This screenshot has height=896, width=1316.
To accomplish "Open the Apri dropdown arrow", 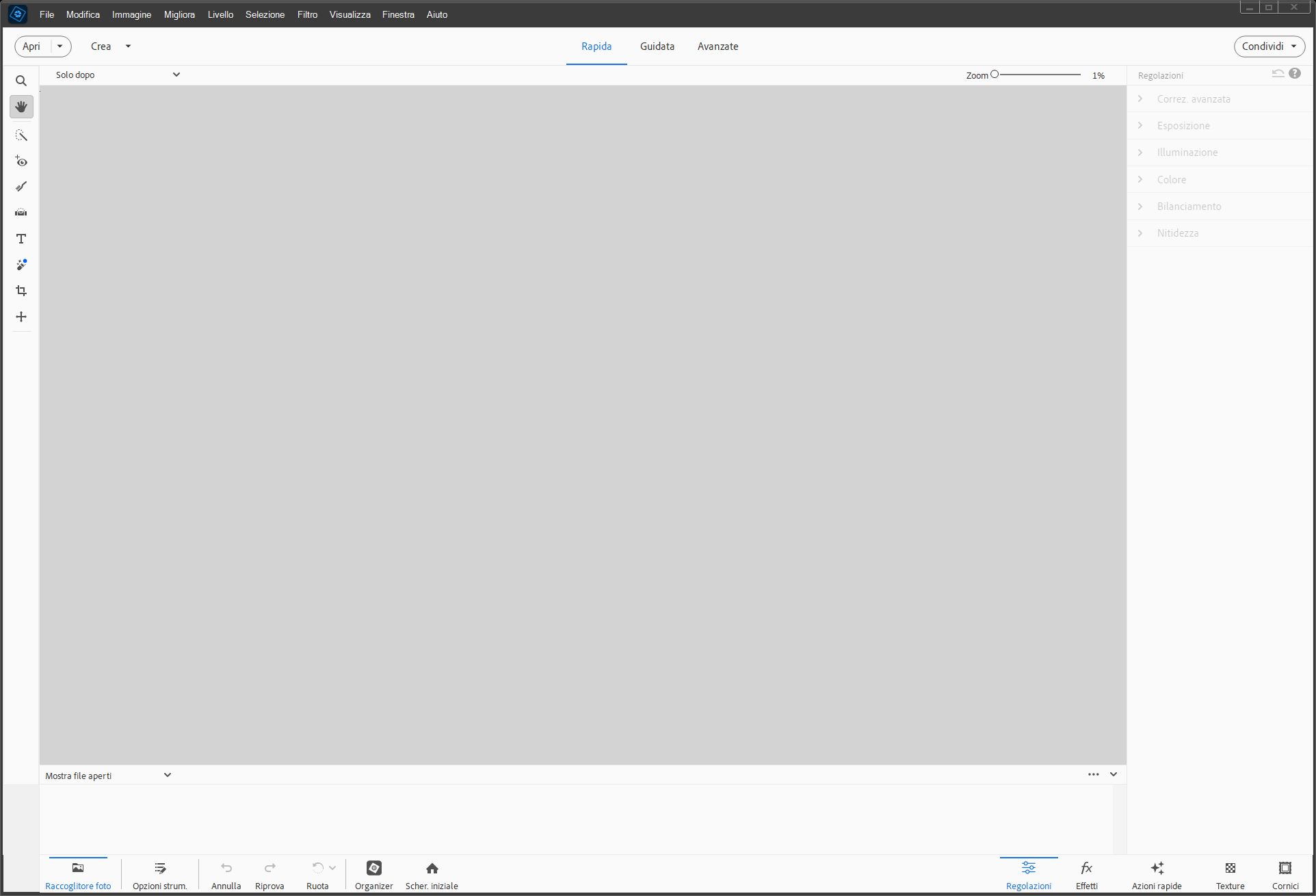I will [x=60, y=47].
